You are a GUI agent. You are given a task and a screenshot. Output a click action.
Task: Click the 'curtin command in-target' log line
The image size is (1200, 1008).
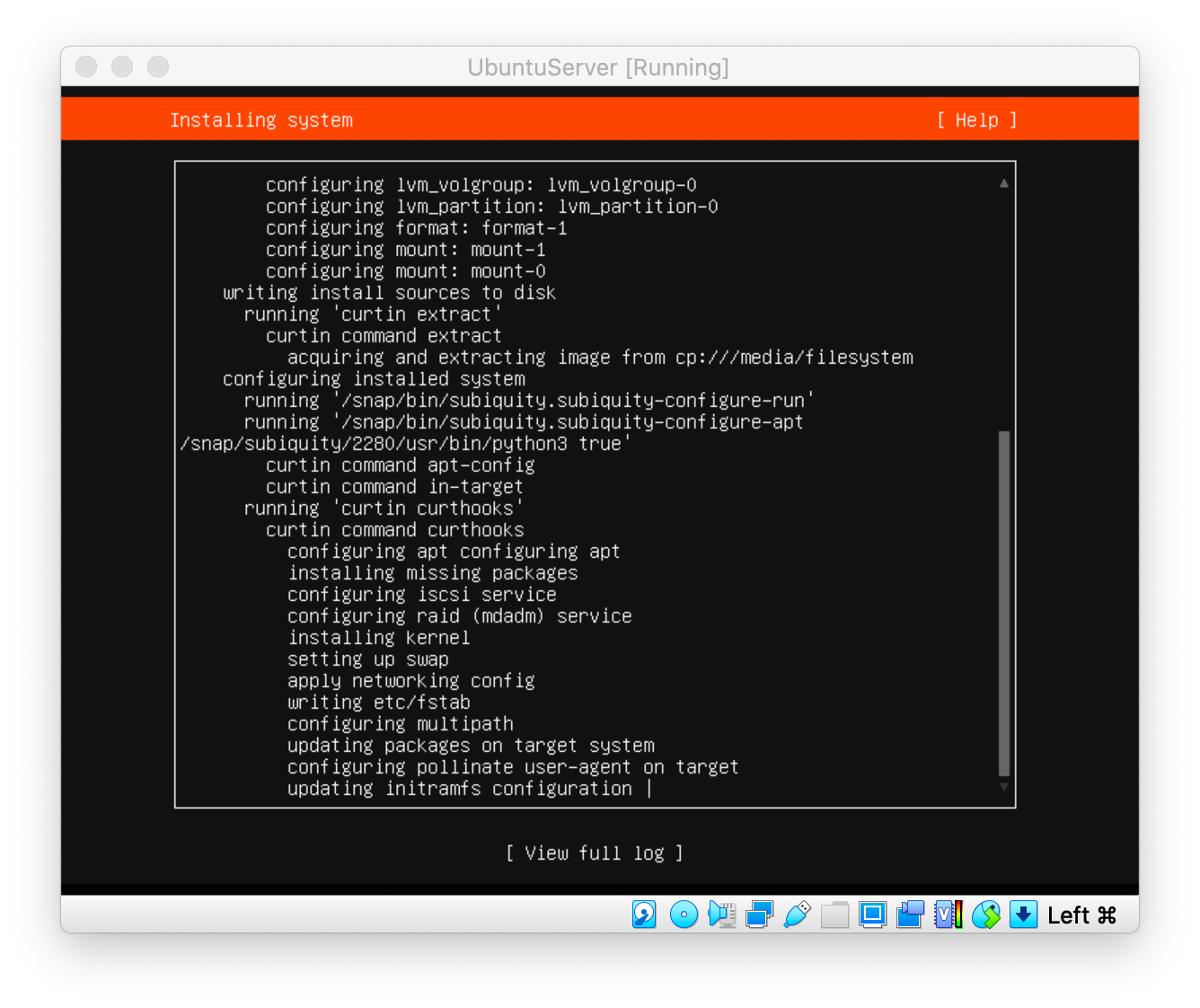[x=394, y=487]
